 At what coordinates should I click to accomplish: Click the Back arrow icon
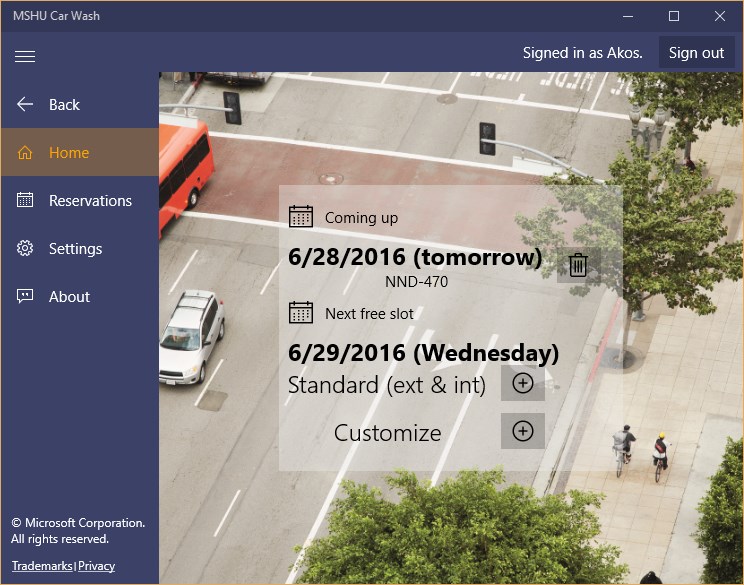[x=25, y=104]
